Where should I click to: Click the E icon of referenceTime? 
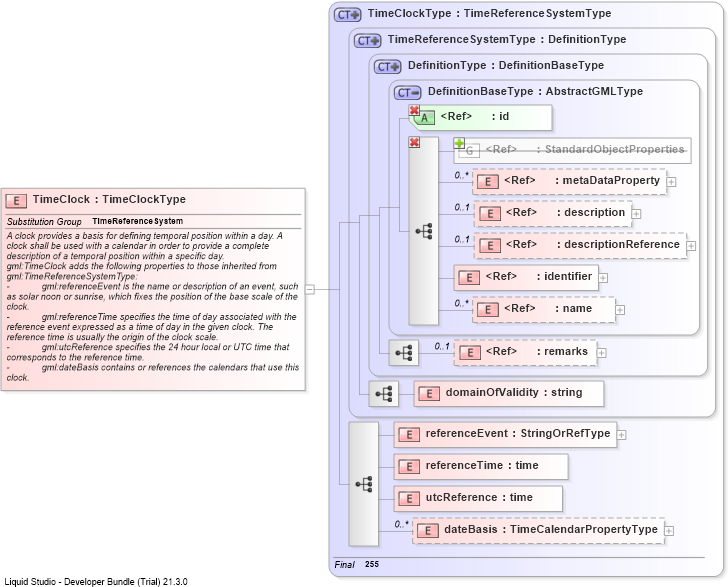409,467
